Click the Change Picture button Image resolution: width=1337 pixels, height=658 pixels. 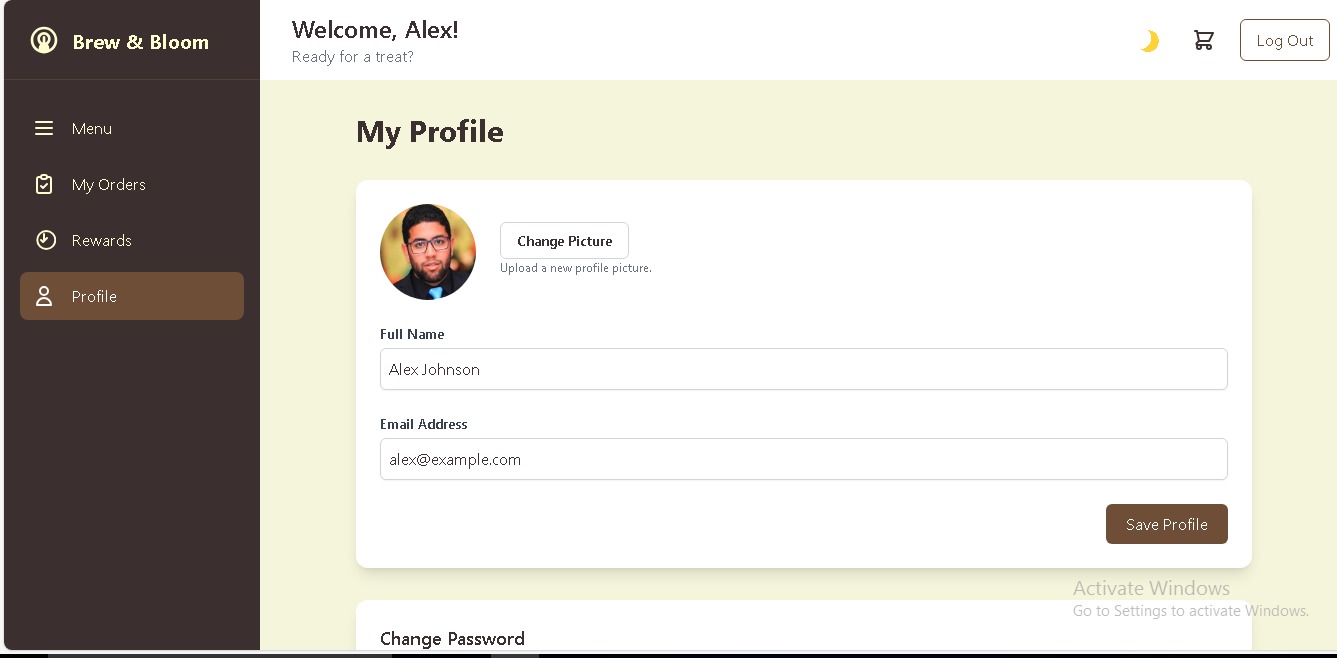click(564, 241)
